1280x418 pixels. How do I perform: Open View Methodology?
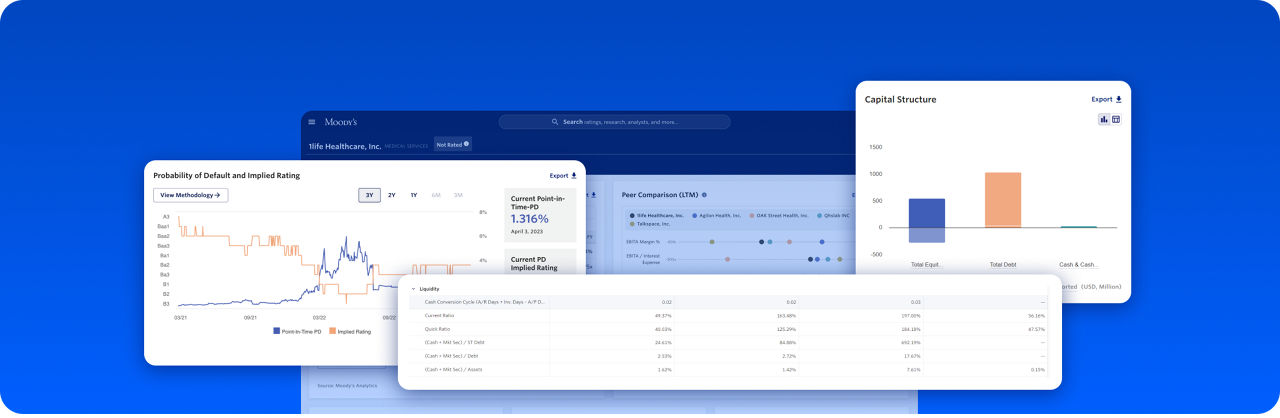coord(190,195)
